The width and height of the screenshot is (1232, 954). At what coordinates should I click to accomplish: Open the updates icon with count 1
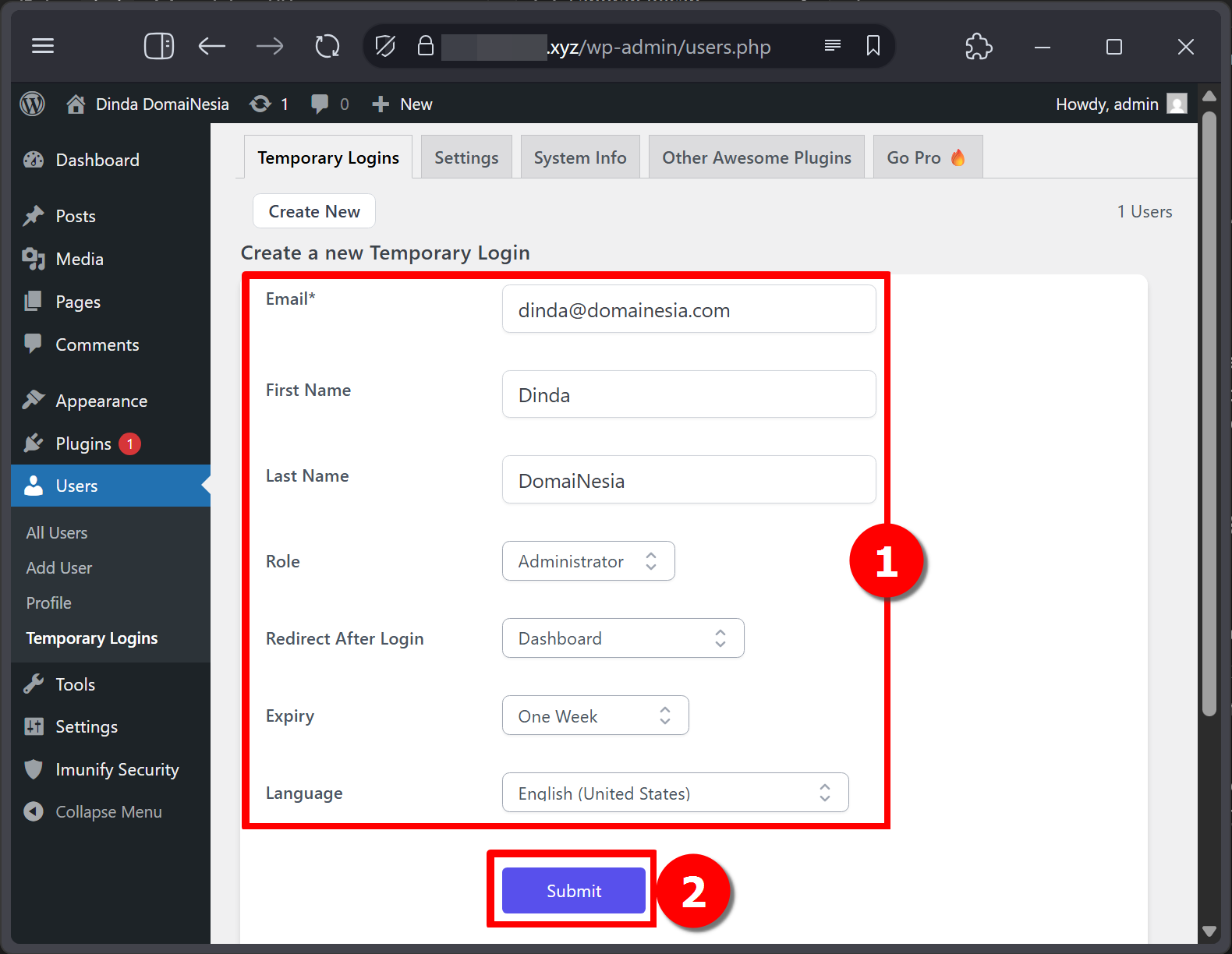[269, 104]
